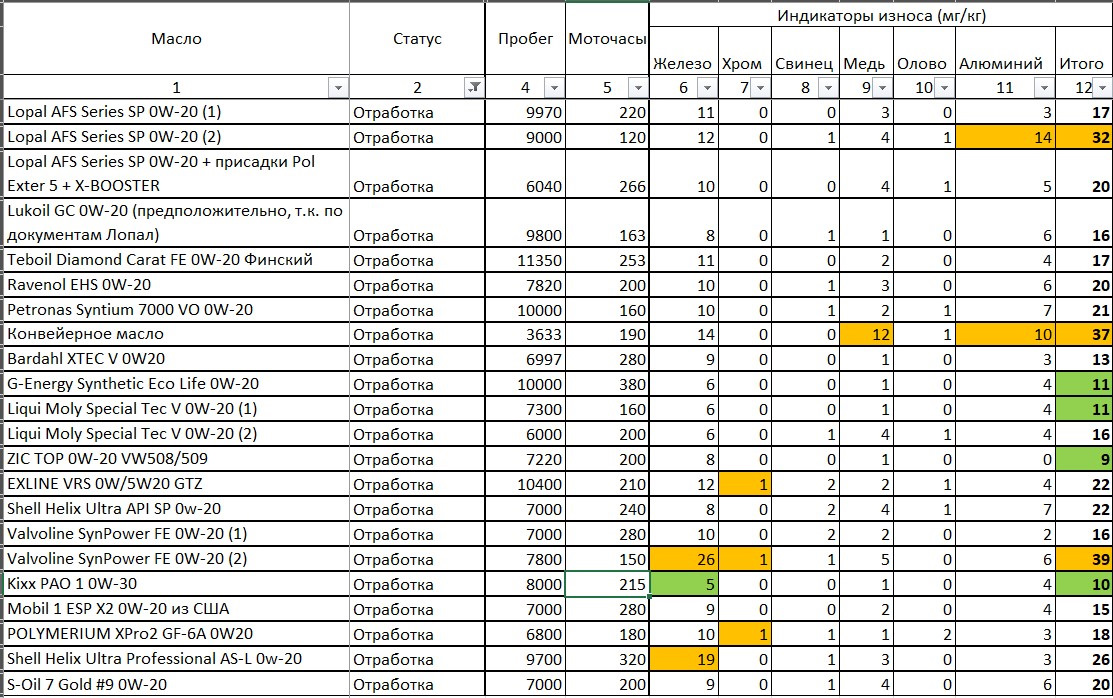Click cell 'POLYMERIUM XPro2 GF-6A 0W20'
The image size is (1113, 698).
pyautogui.click(x=176, y=633)
